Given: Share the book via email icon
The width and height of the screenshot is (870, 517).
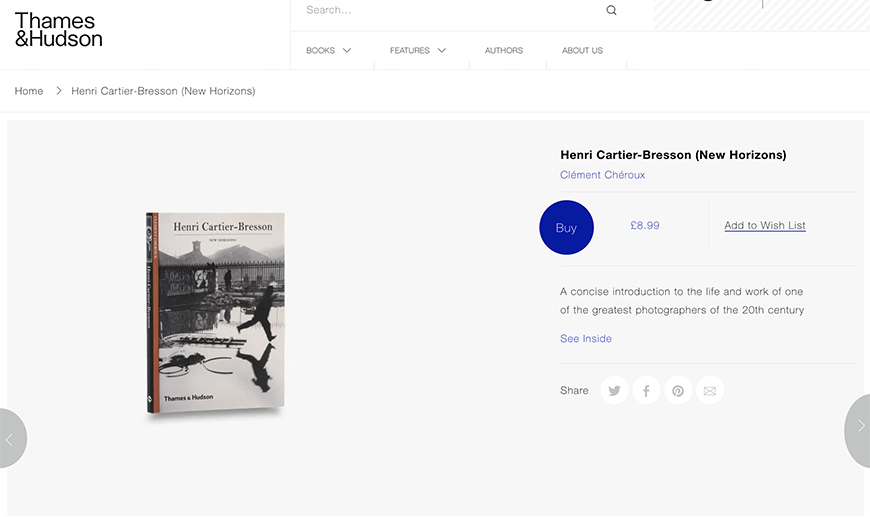Looking at the screenshot, I should pos(710,391).
